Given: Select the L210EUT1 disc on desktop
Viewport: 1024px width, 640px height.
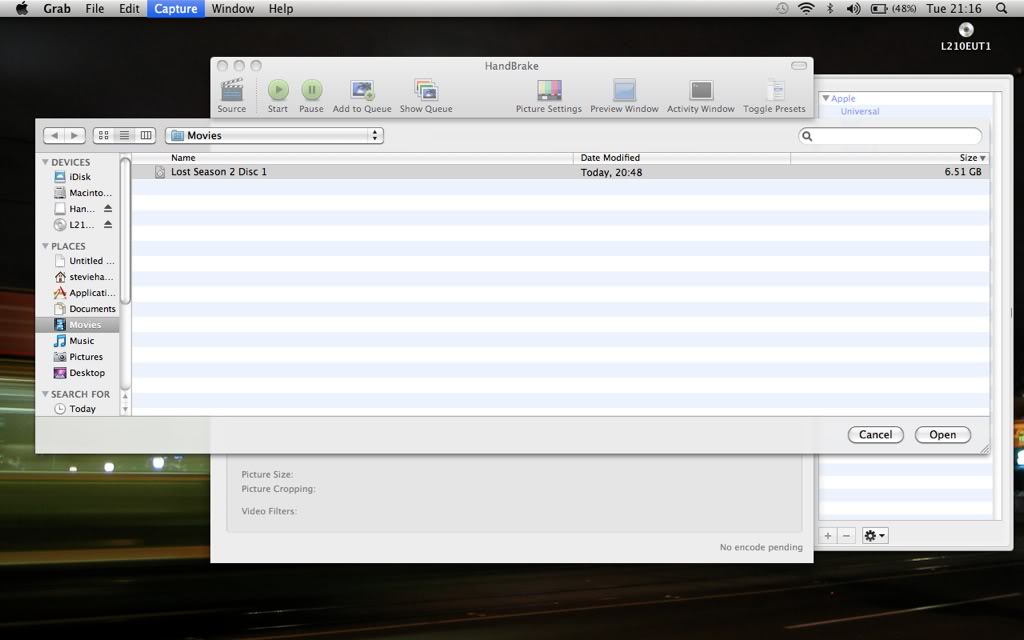Looking at the screenshot, I should 966,37.
